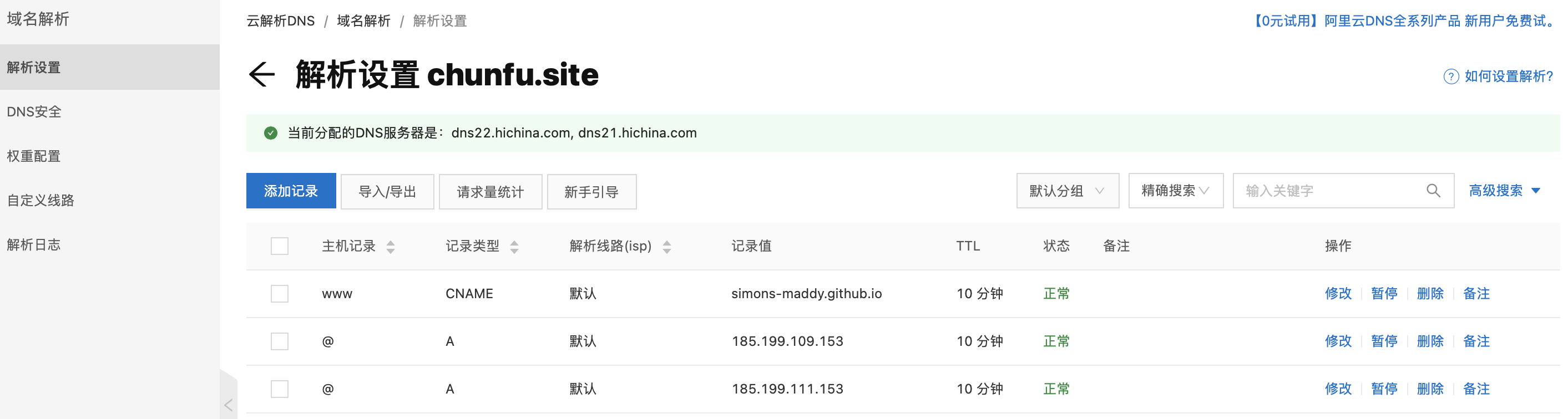This screenshot has height=419, width=1568.
Task: Check the select-all header checkbox
Action: point(280,246)
